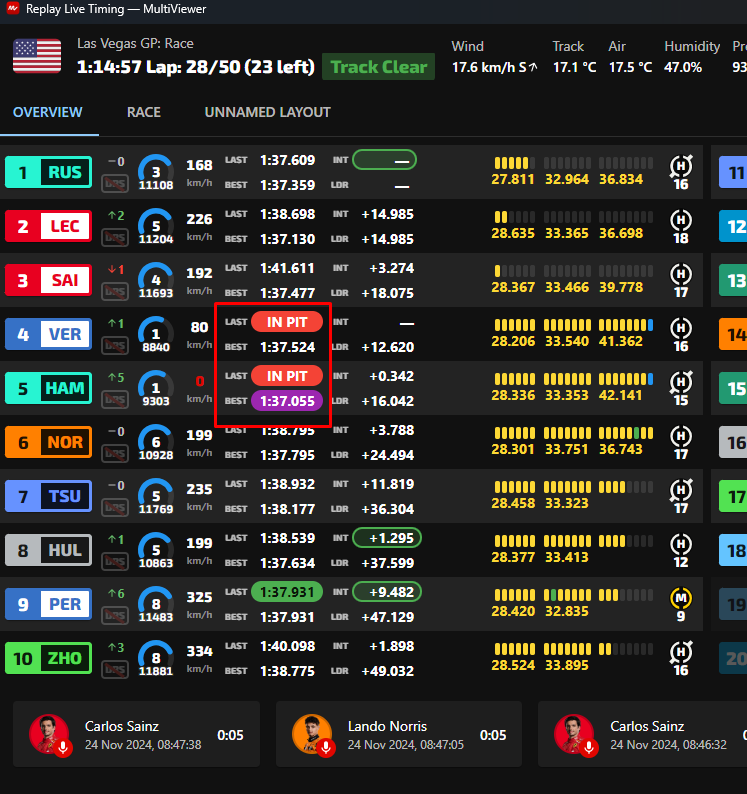Click the hard tyre icon for LEC

click(681, 220)
